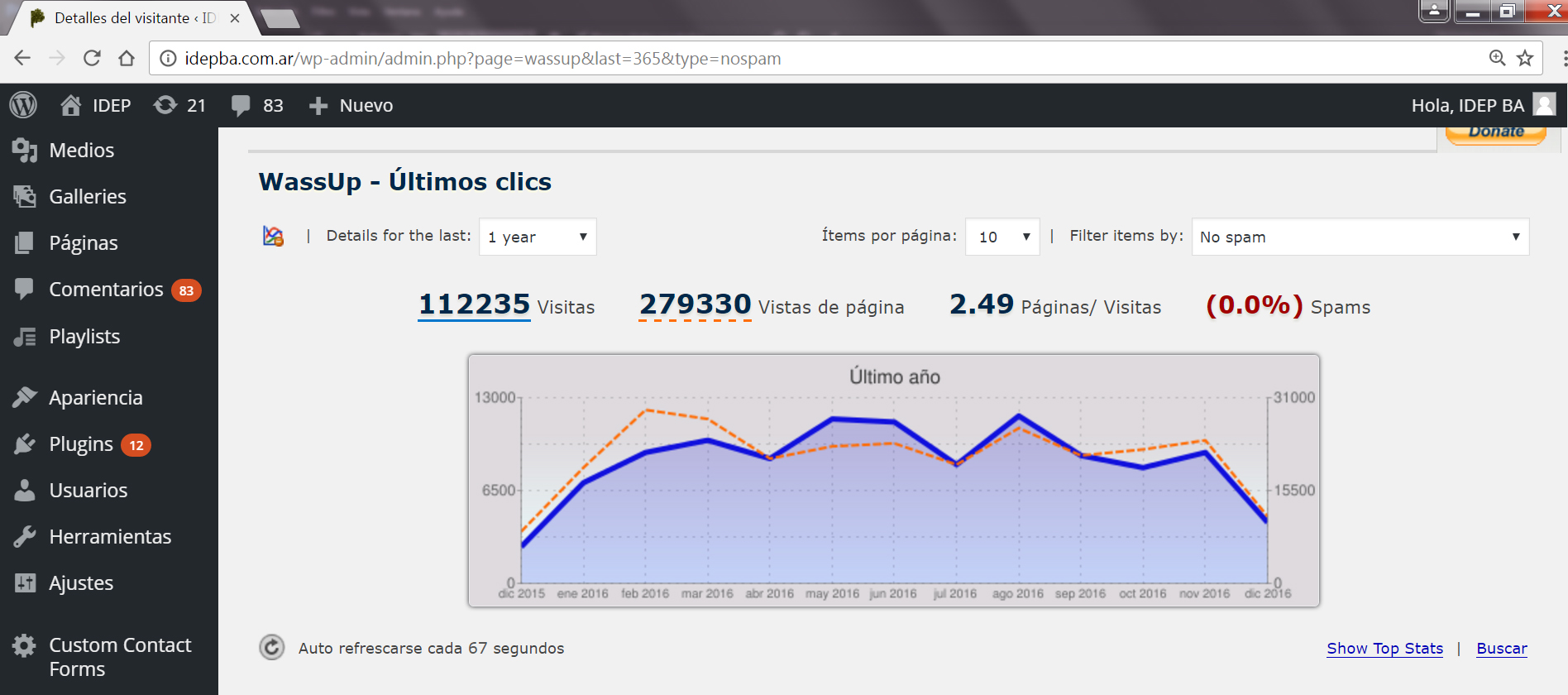Open the WordPress logo menu

click(23, 105)
